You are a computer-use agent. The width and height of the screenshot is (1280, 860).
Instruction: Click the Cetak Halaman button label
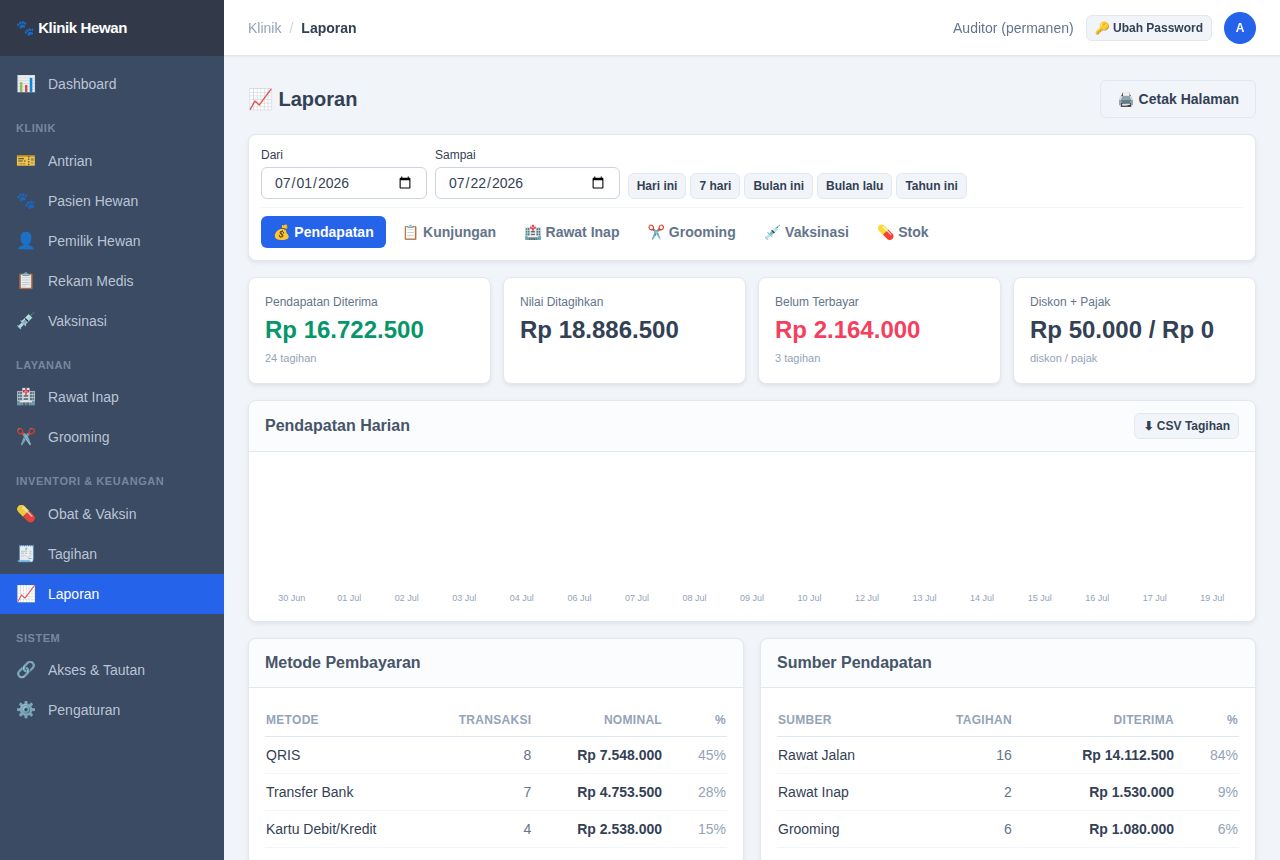(x=1188, y=99)
